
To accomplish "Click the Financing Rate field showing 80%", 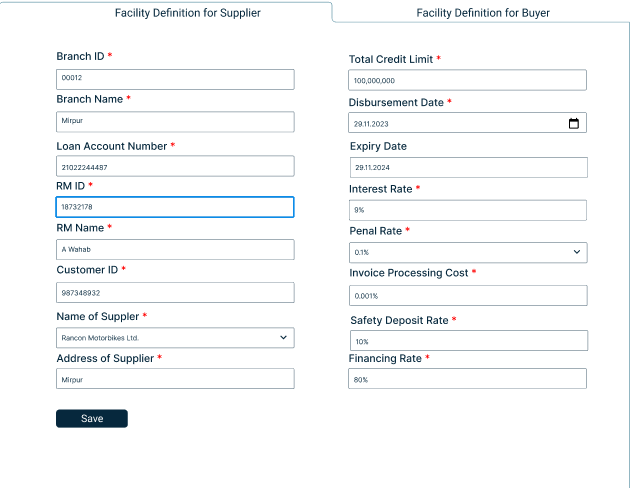I will click(467, 379).
